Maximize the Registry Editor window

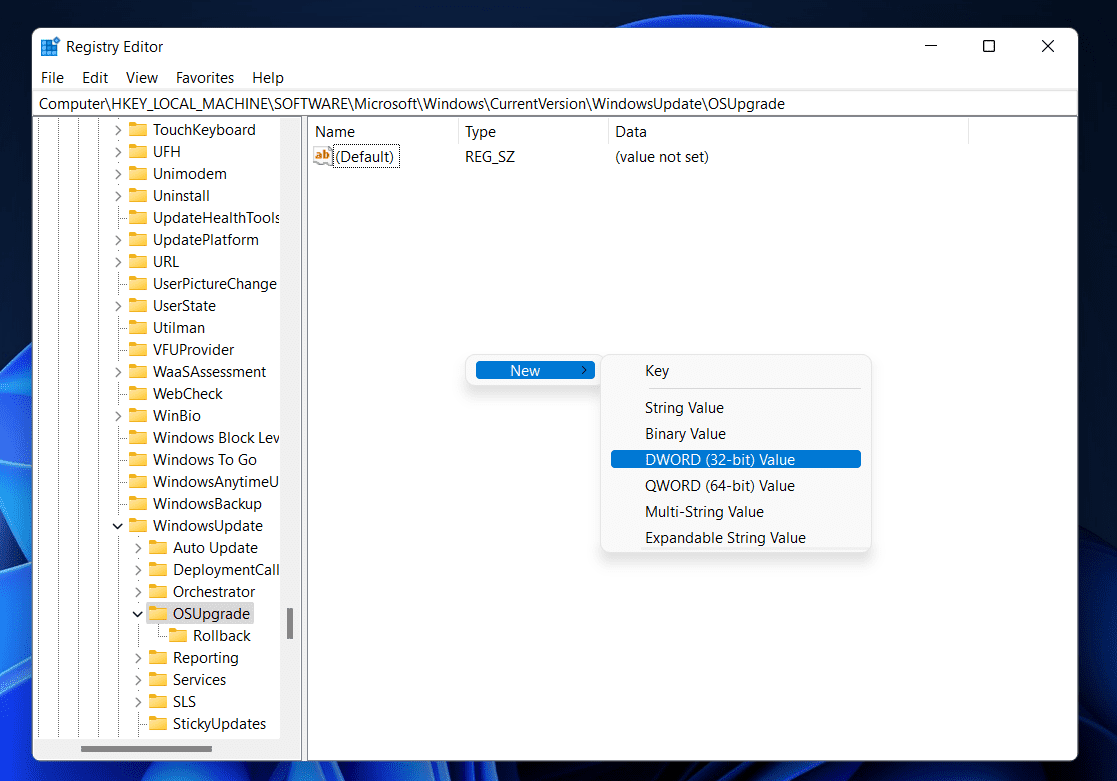(989, 46)
